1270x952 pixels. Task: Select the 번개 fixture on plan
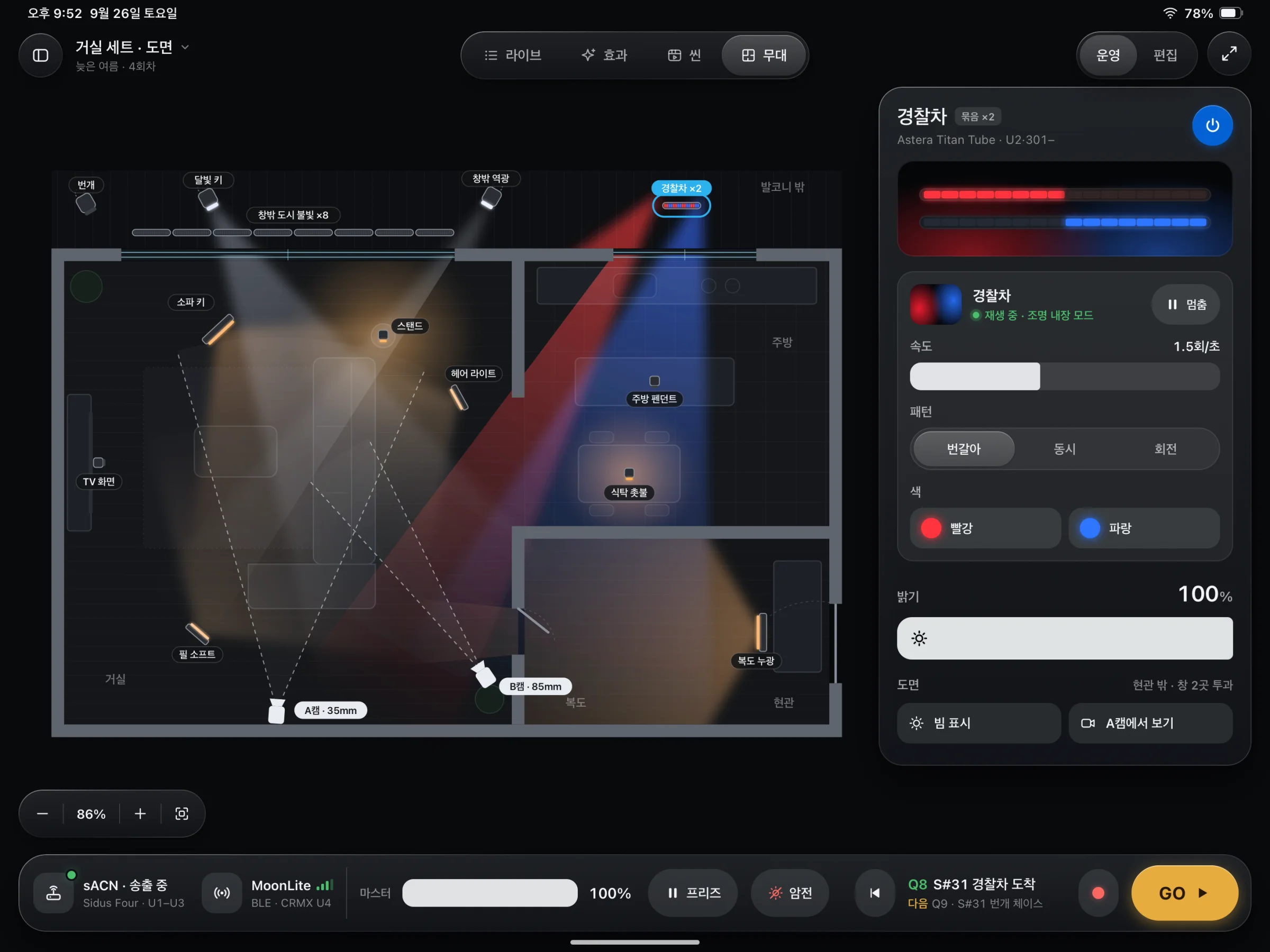coord(86,203)
